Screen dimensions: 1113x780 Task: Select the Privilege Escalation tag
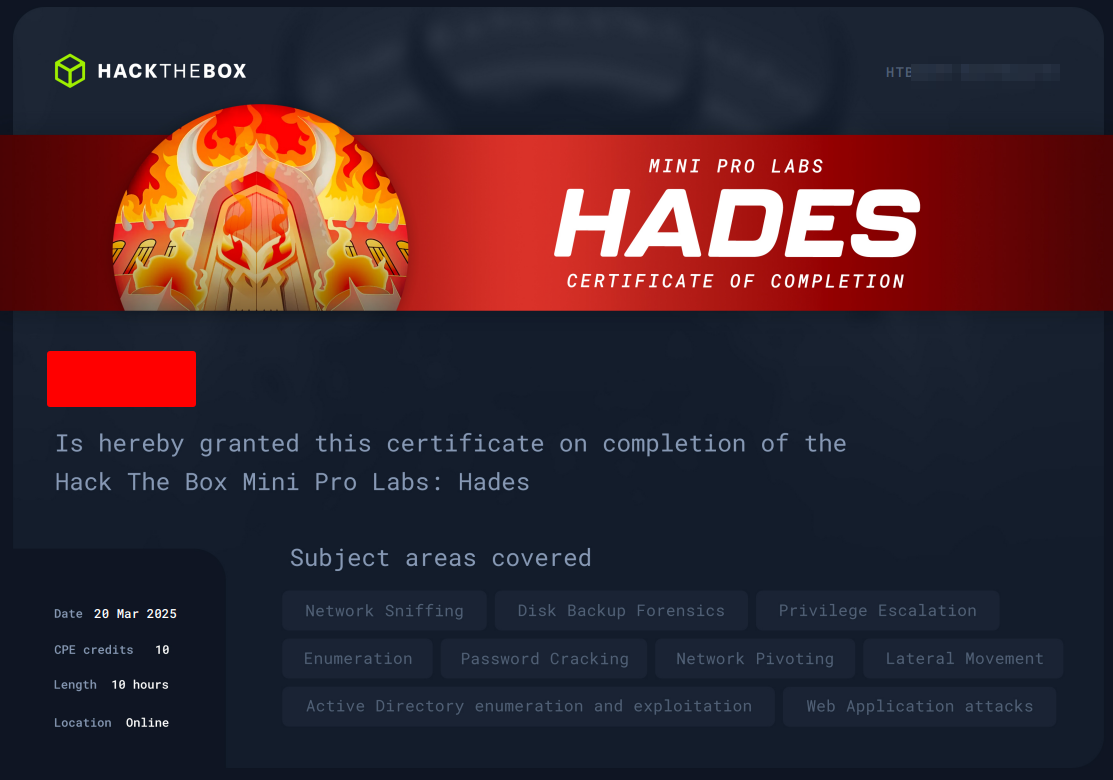[x=877, y=610]
